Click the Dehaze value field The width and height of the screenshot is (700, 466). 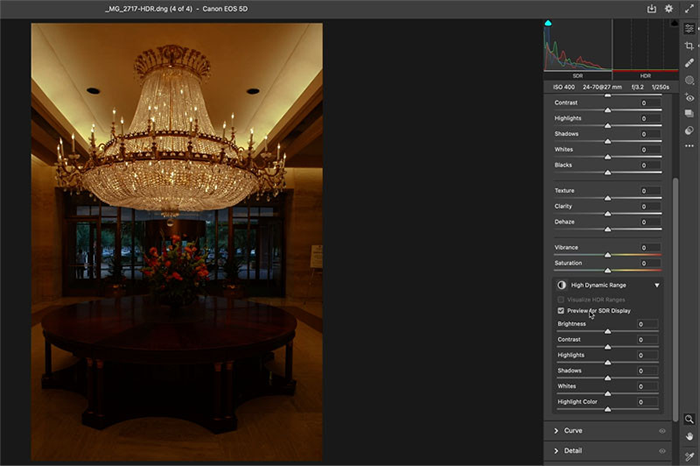click(x=648, y=222)
